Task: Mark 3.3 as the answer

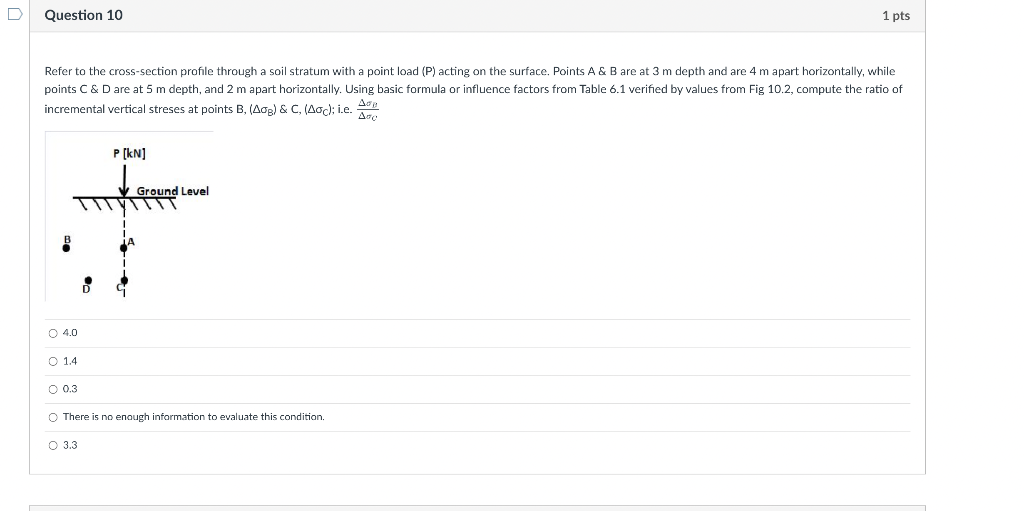Action: (x=54, y=446)
